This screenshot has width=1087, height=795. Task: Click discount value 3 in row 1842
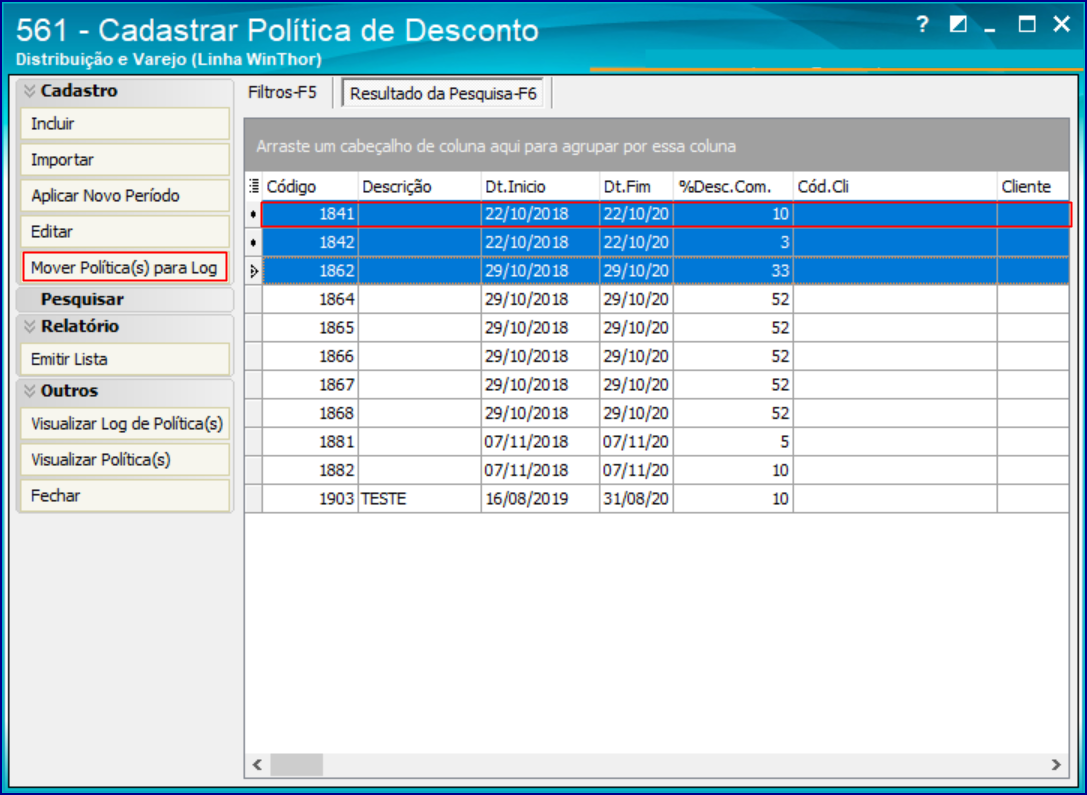click(x=733, y=243)
